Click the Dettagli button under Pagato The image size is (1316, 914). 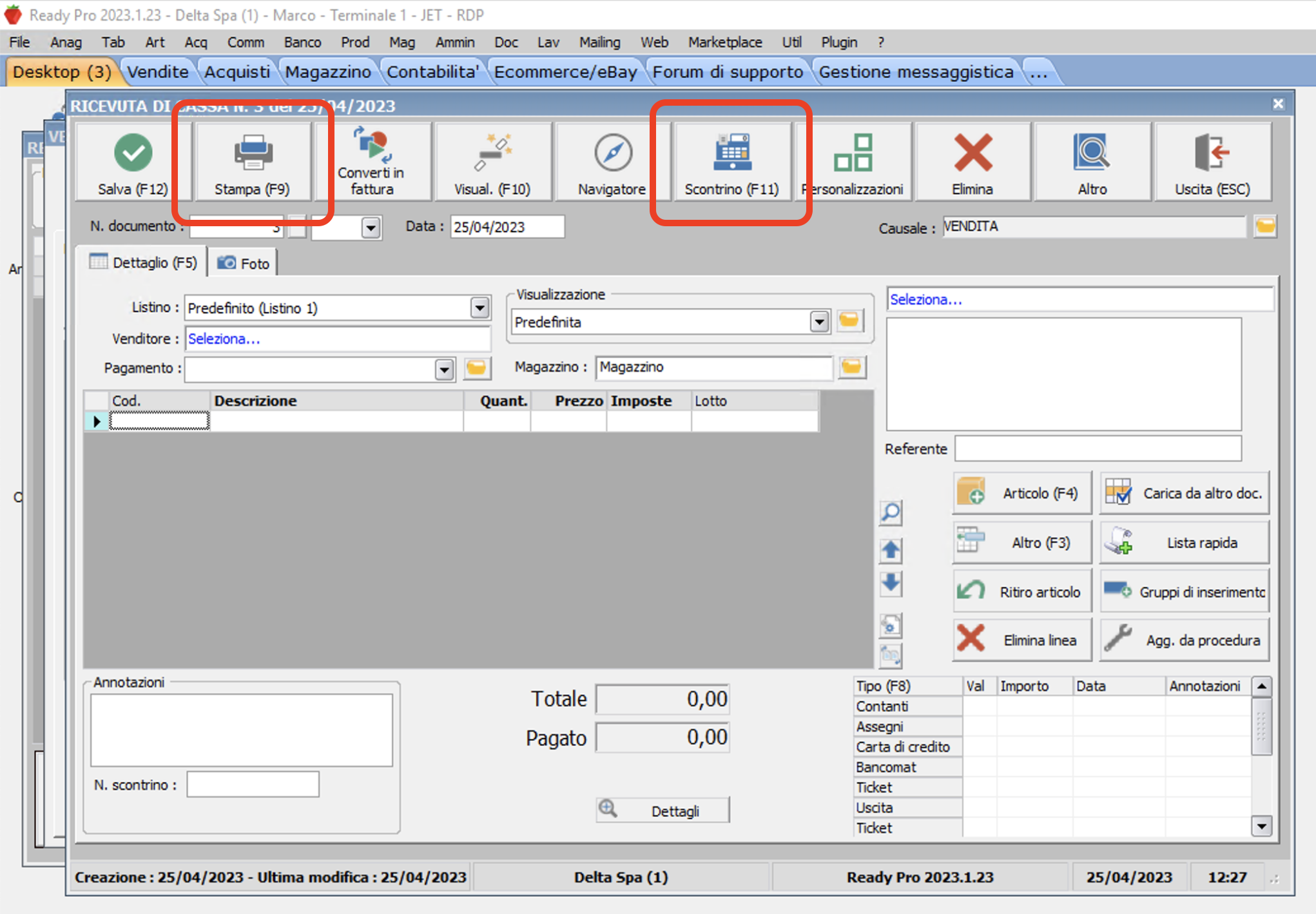pyautogui.click(x=663, y=811)
